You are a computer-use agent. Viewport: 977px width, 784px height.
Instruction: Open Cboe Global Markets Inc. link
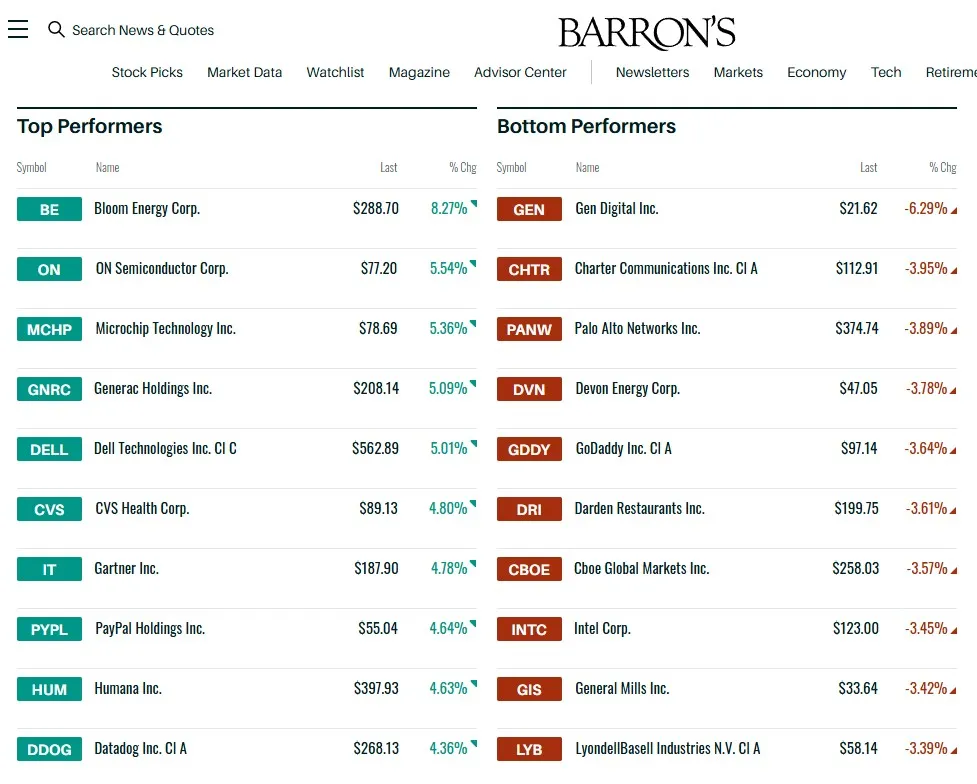pyautogui.click(x=642, y=568)
